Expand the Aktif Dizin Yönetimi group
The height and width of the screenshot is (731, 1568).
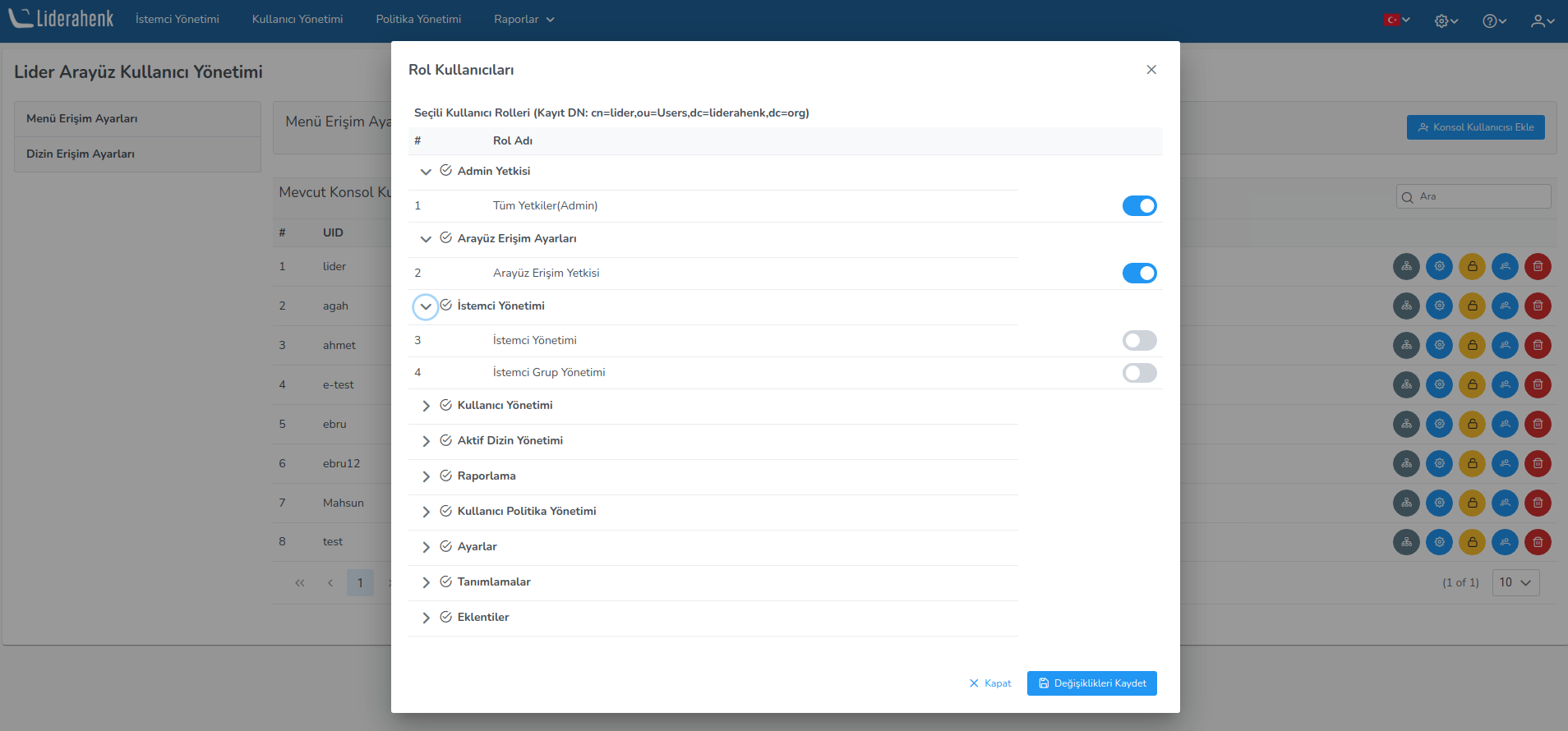(x=426, y=441)
